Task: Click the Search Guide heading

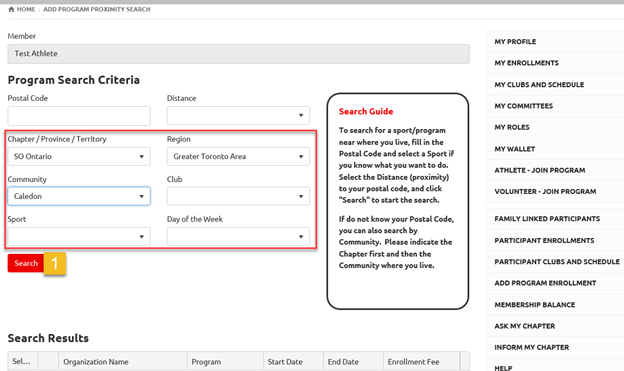Action: [366, 111]
